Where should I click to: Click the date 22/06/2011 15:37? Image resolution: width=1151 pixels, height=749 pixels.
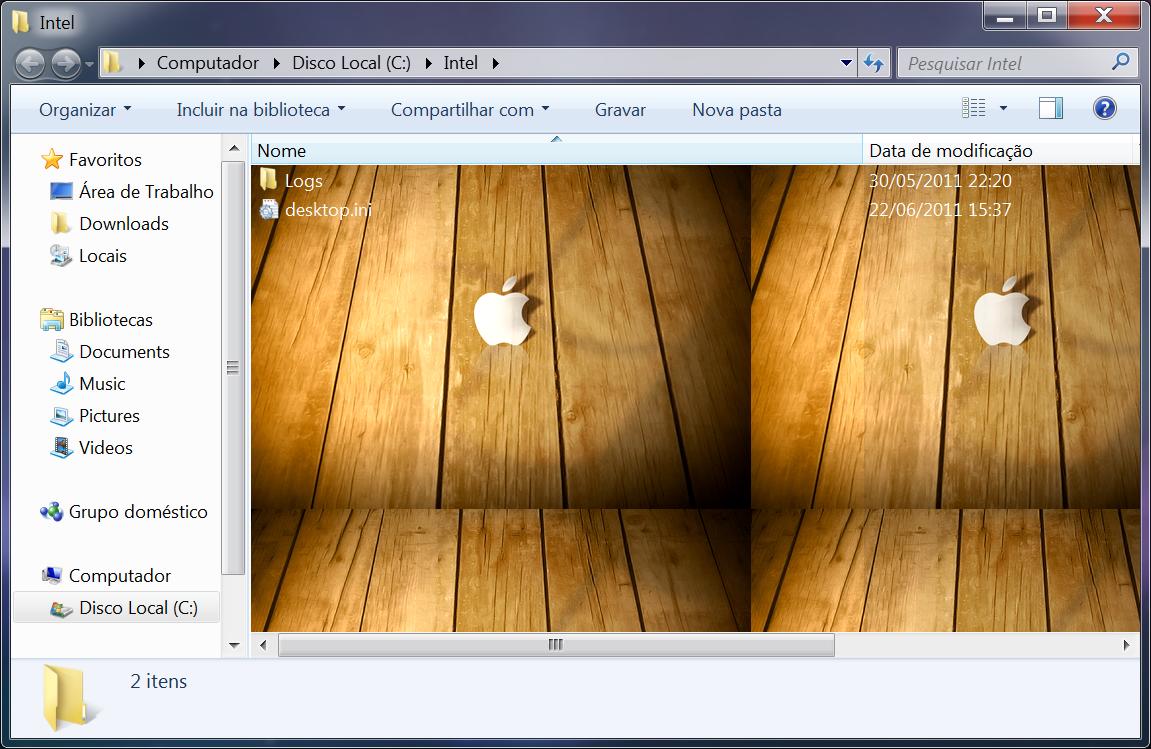[940, 210]
